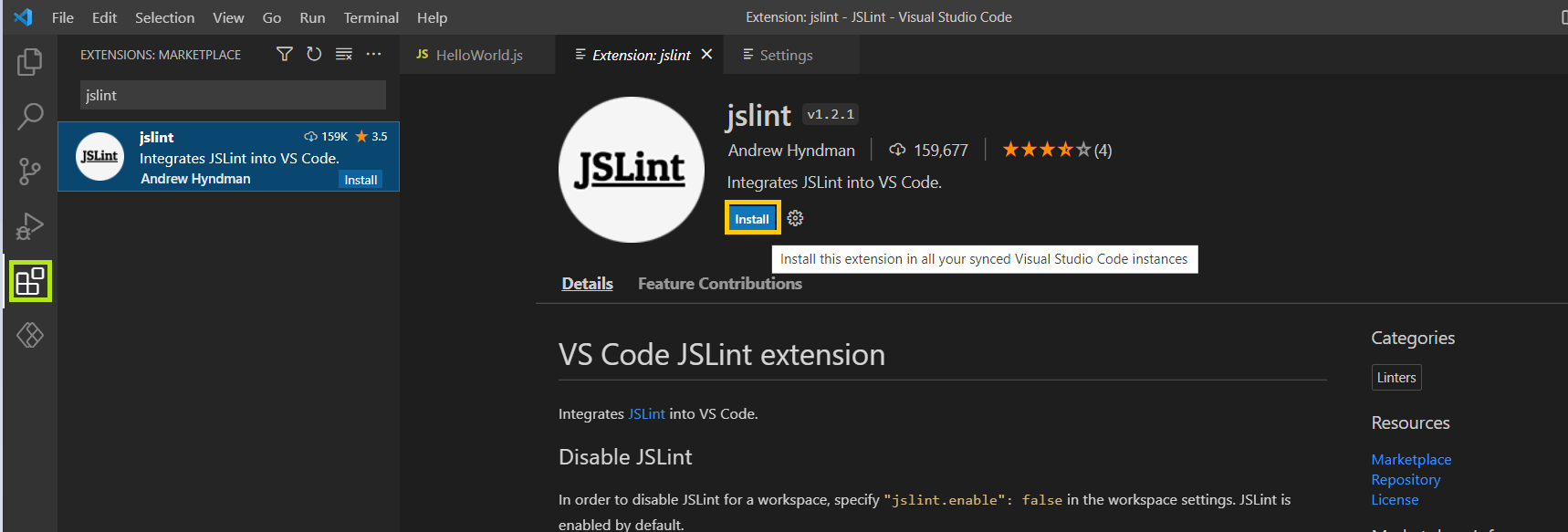The height and width of the screenshot is (532, 1568).
Task: Switch to the HelloWorld.js tab
Action: [469, 55]
